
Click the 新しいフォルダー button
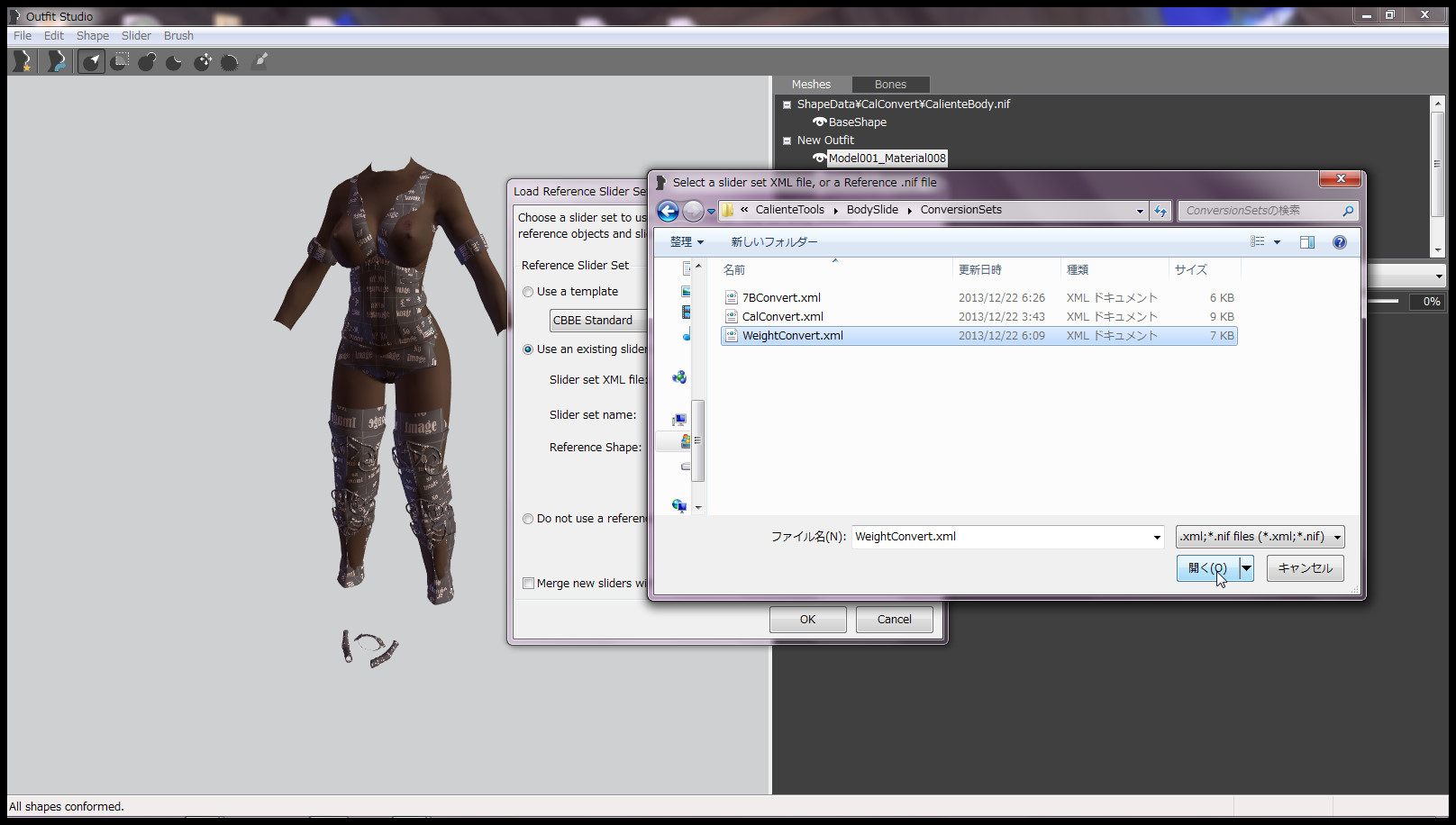point(774,242)
